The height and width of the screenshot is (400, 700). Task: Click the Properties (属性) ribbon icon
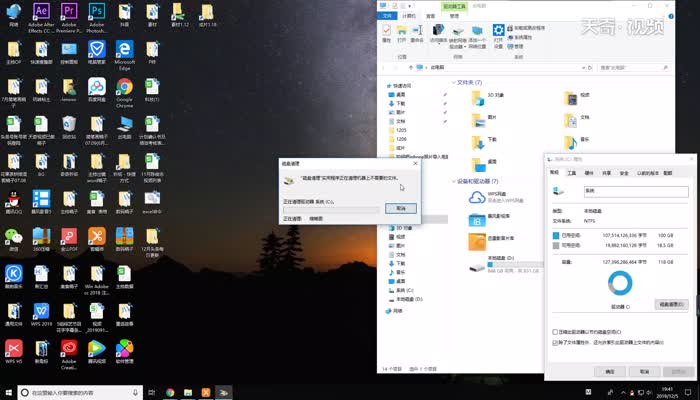coord(387,33)
